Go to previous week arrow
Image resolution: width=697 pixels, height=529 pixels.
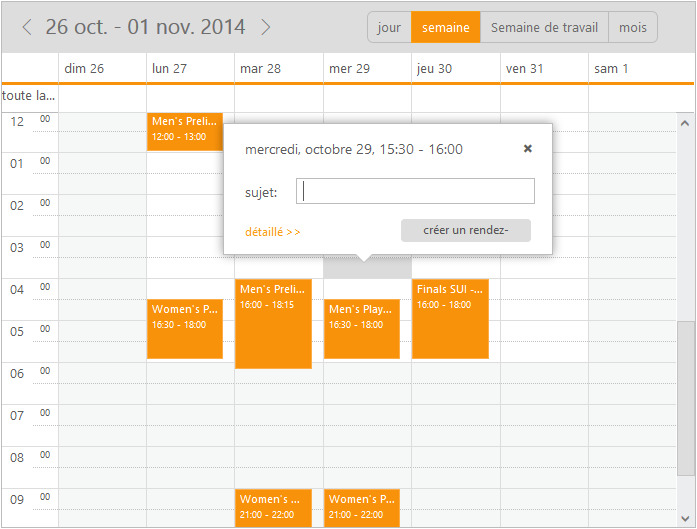(27, 27)
